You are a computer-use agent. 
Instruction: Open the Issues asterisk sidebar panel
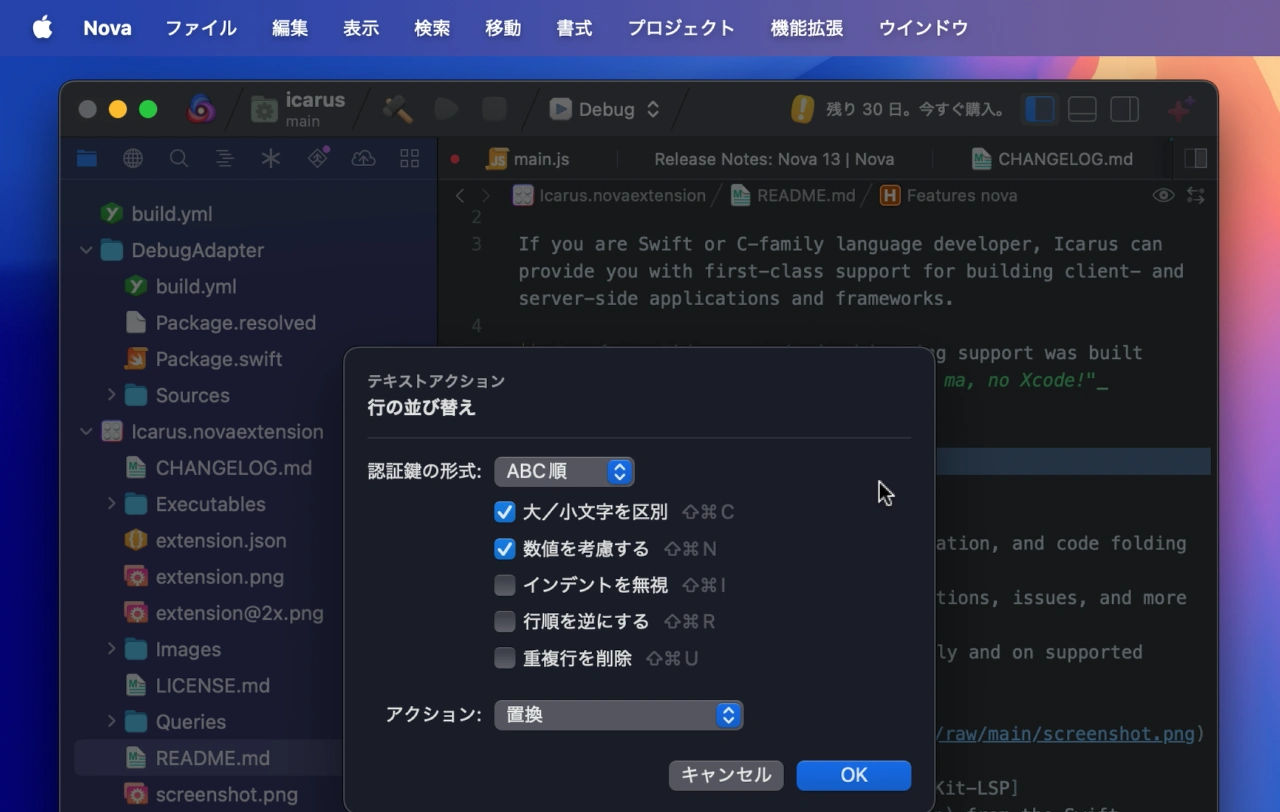click(x=272, y=157)
